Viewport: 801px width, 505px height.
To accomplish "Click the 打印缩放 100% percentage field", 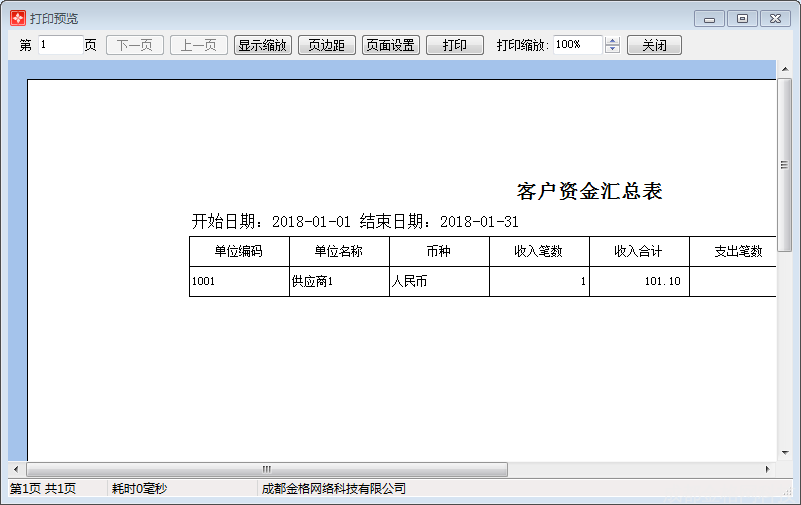I will 578,45.
